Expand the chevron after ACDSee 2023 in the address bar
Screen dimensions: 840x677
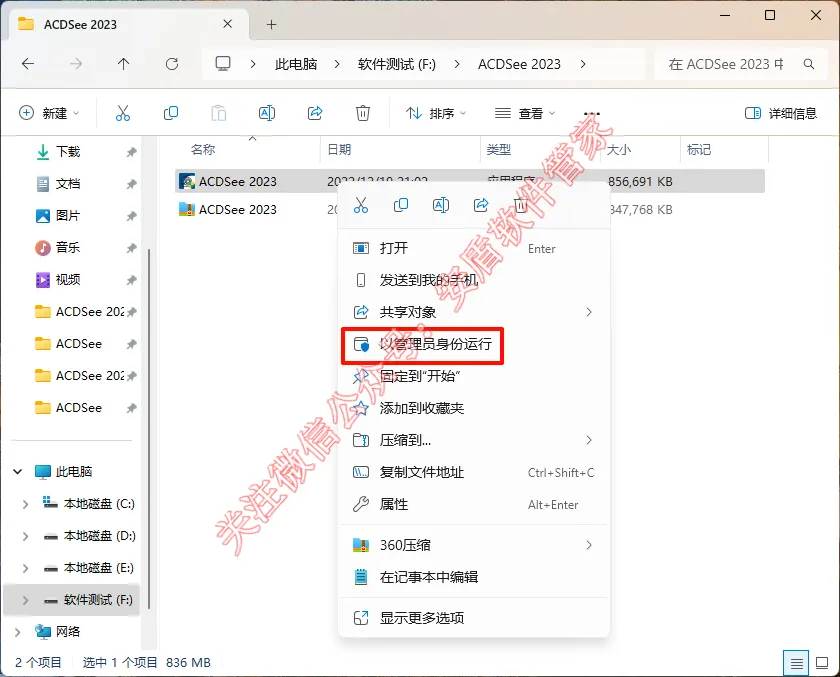(583, 64)
